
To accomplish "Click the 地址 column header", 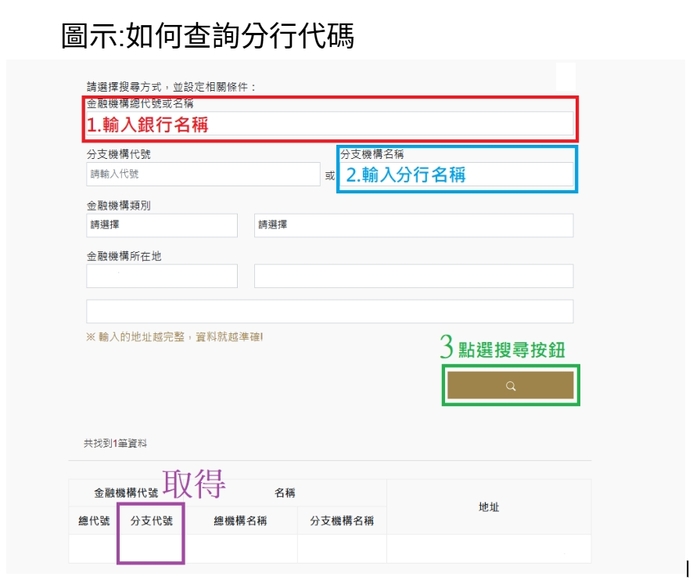I will click(489, 507).
